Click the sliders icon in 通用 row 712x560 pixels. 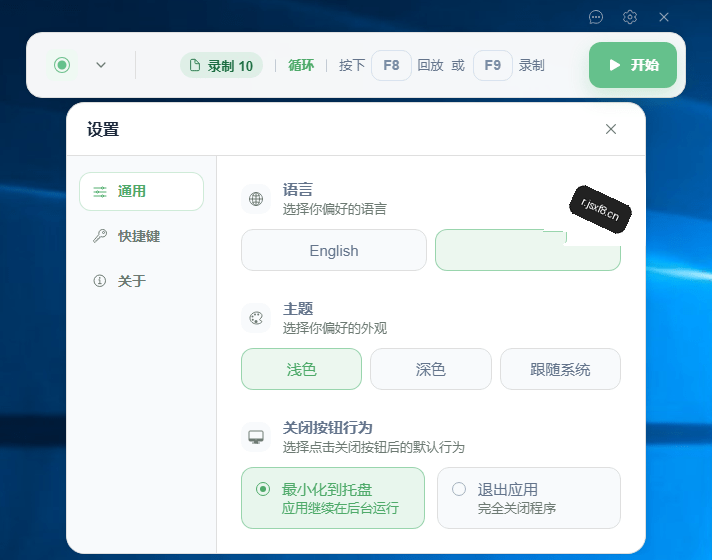[x=100, y=192]
